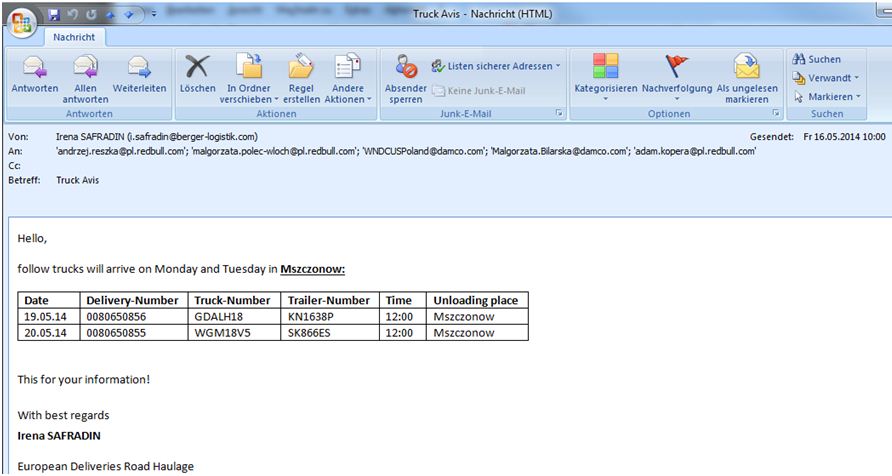Click Als ungelesen markieren envelope icon
This screenshot has width=892, height=476.
pyautogui.click(x=746, y=66)
